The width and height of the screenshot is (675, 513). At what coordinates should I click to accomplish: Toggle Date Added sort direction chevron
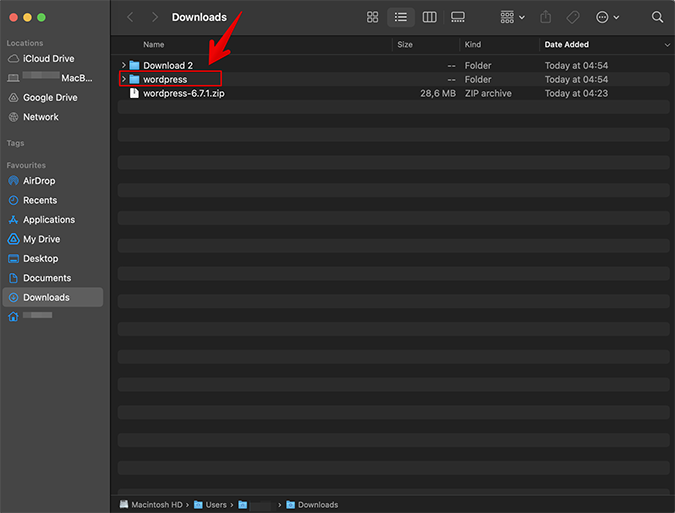point(667,45)
